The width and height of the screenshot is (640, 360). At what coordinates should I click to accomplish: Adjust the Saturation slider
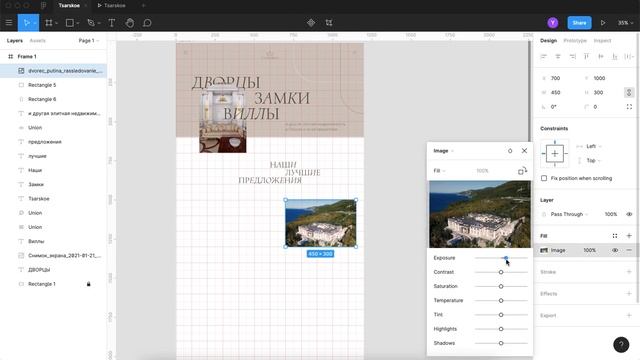pos(501,287)
